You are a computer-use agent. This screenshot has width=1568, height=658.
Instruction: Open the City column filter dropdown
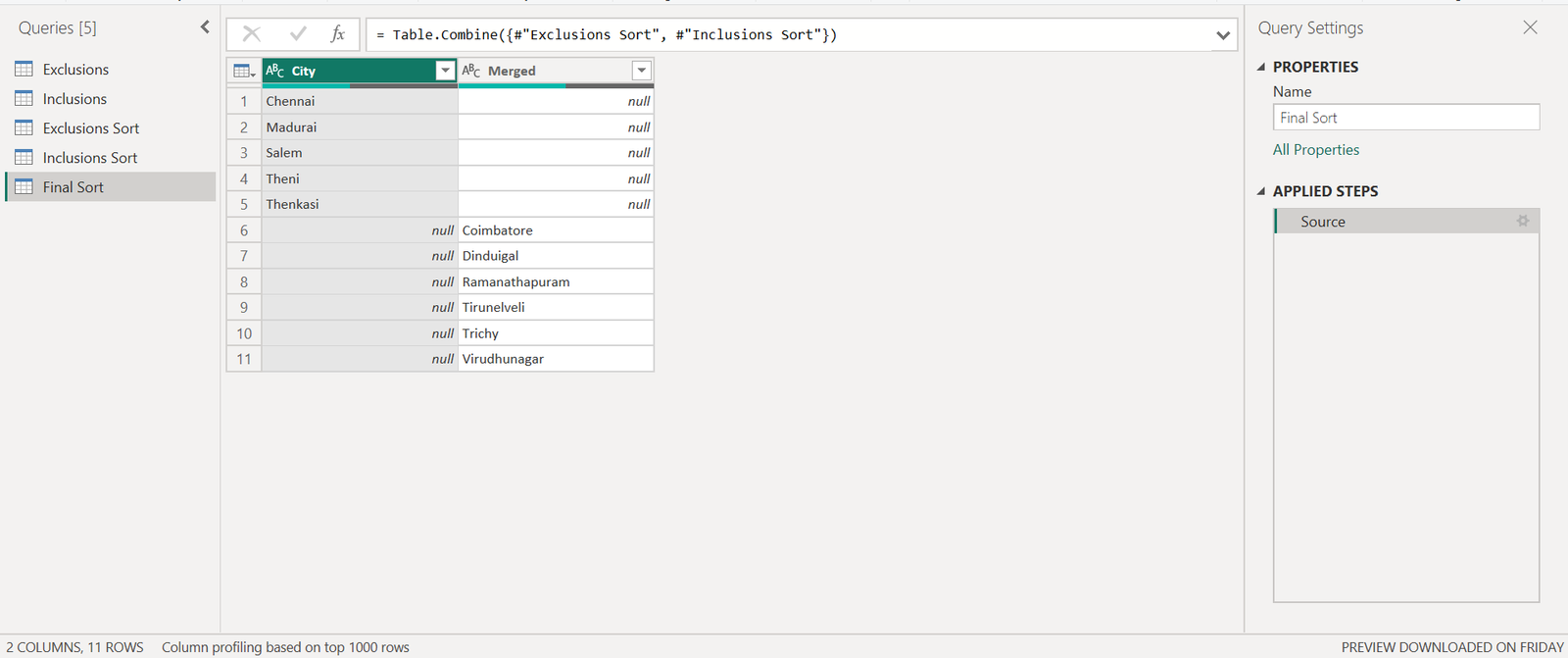[x=445, y=71]
